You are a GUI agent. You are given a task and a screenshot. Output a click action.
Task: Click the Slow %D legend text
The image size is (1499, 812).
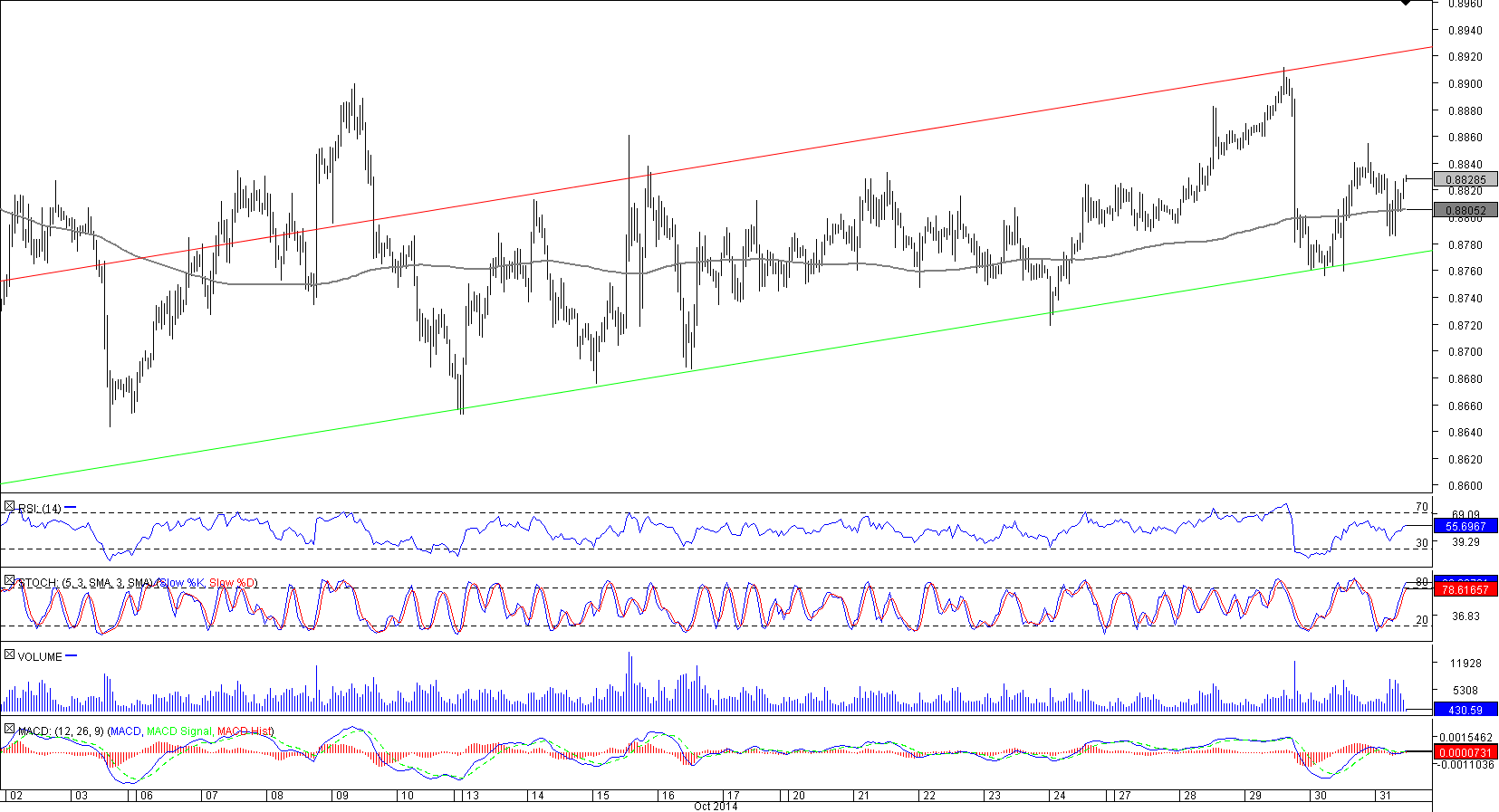point(233,583)
